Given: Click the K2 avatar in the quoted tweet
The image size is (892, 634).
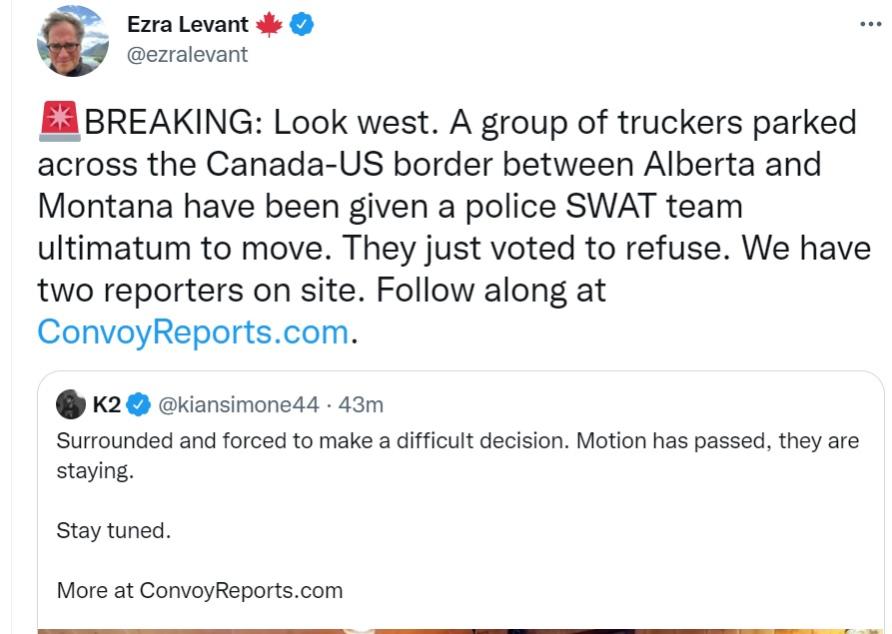Looking at the screenshot, I should (x=71, y=404).
